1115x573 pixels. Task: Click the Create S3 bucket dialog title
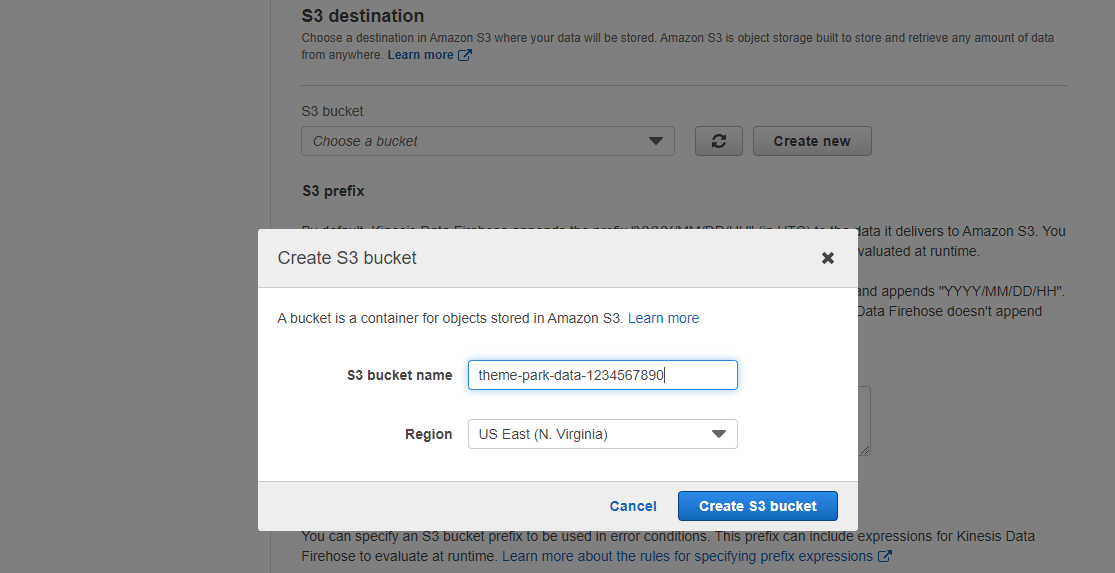(347, 257)
